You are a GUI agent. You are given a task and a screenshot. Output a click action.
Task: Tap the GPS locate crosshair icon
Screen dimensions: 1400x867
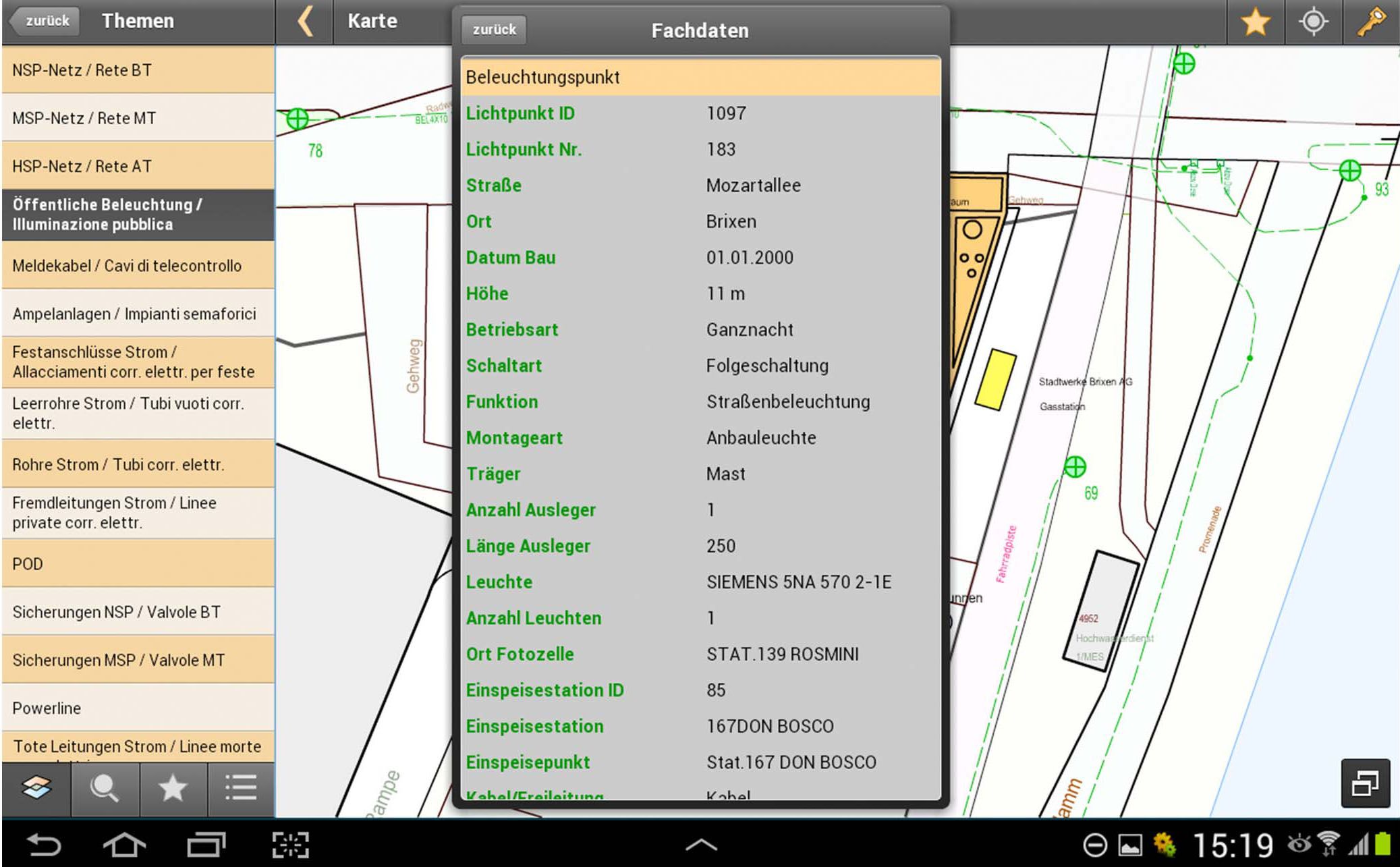click(1313, 22)
